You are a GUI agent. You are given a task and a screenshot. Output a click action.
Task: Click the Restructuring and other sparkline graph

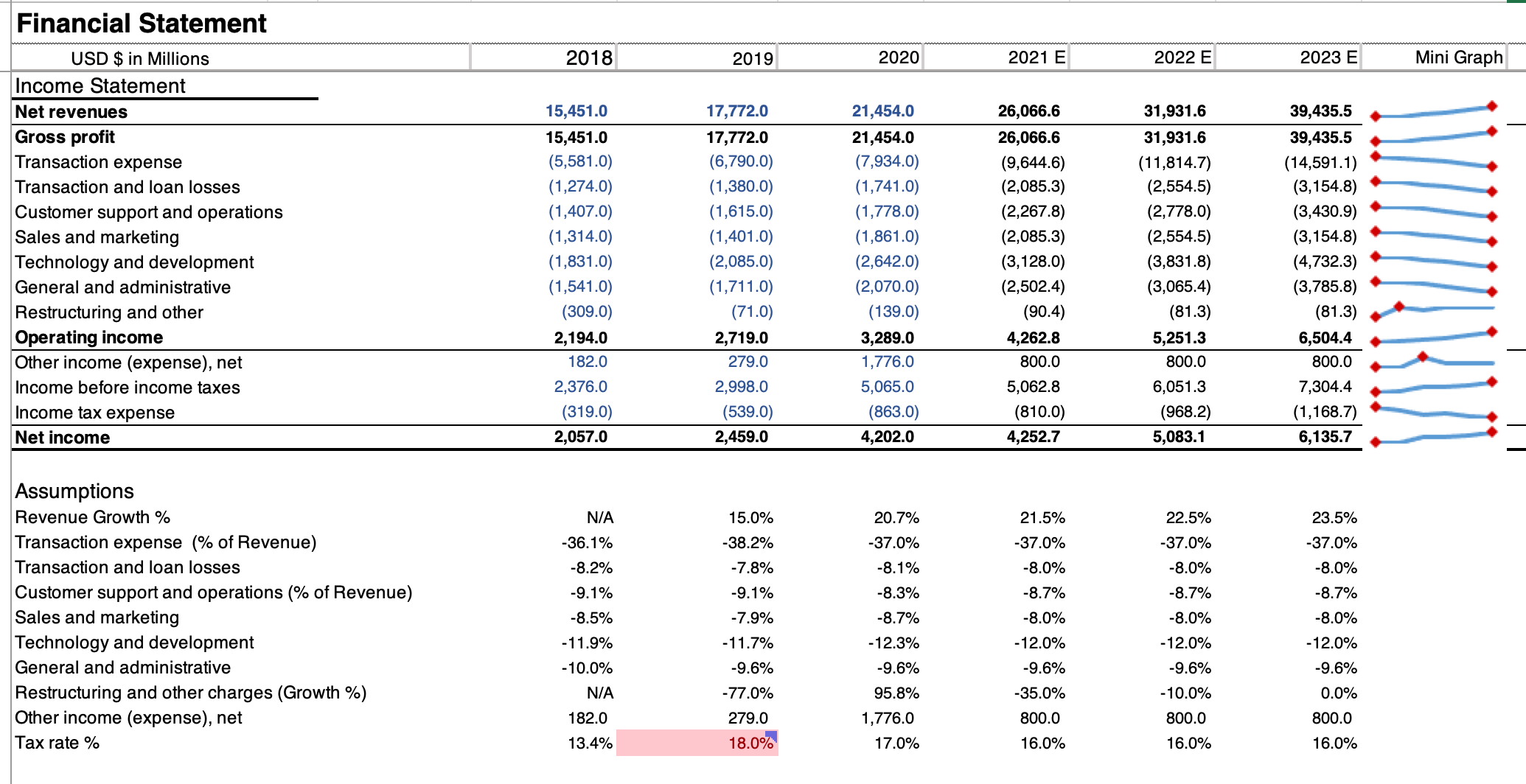pos(1434,312)
